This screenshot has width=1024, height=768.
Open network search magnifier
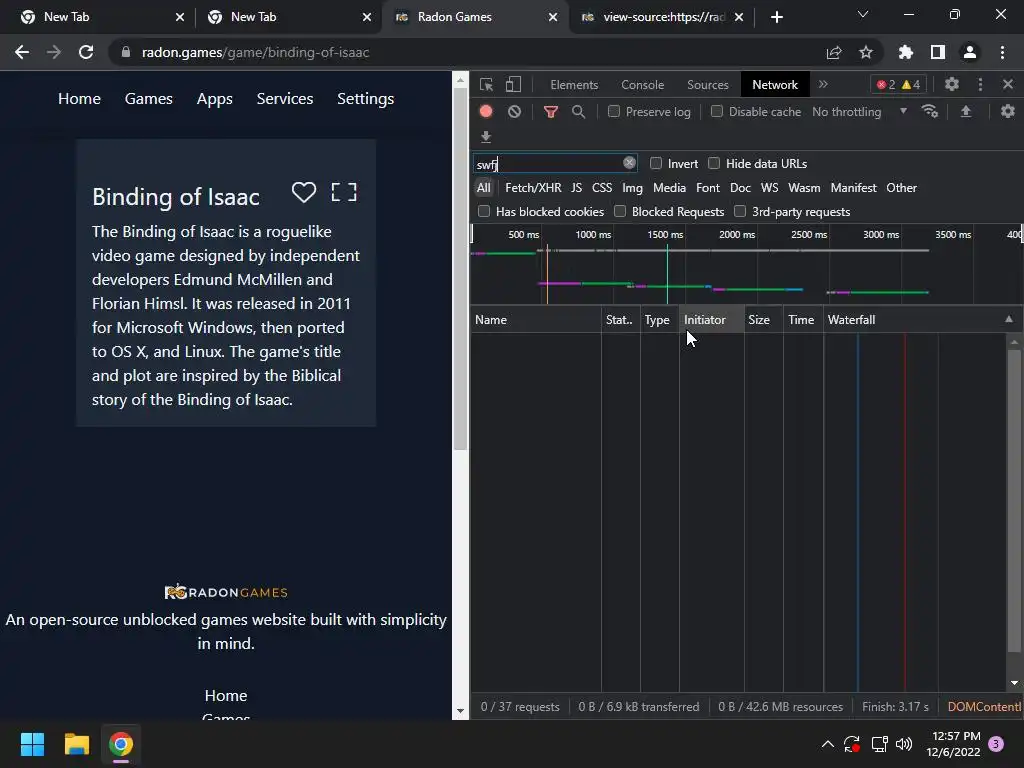[x=579, y=112]
